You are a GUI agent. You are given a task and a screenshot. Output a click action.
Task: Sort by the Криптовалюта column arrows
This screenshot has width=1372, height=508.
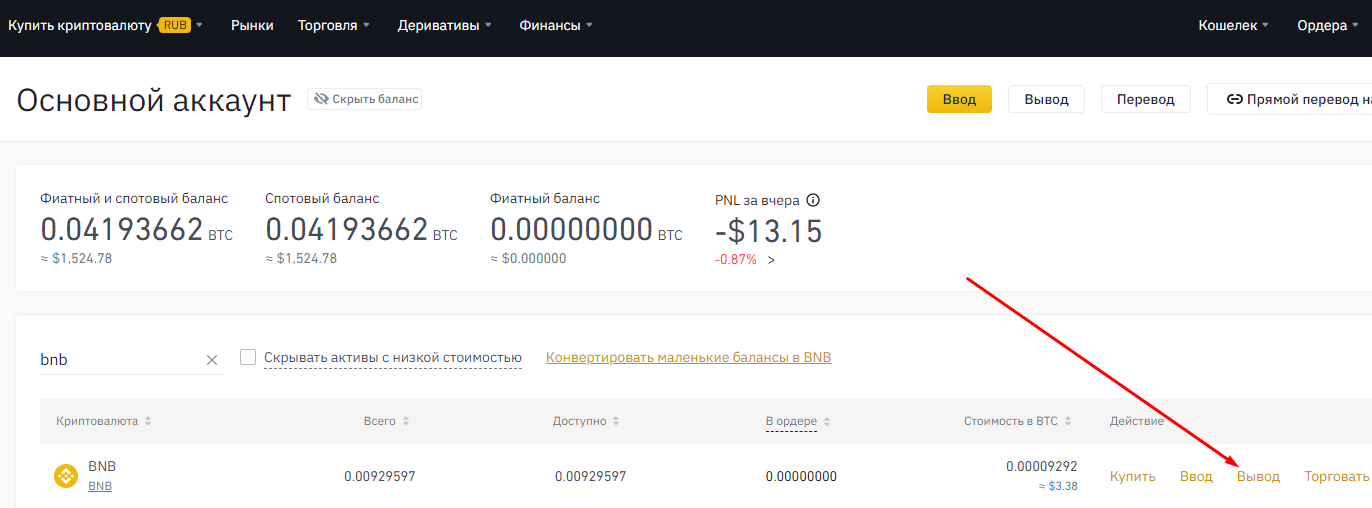pos(148,421)
